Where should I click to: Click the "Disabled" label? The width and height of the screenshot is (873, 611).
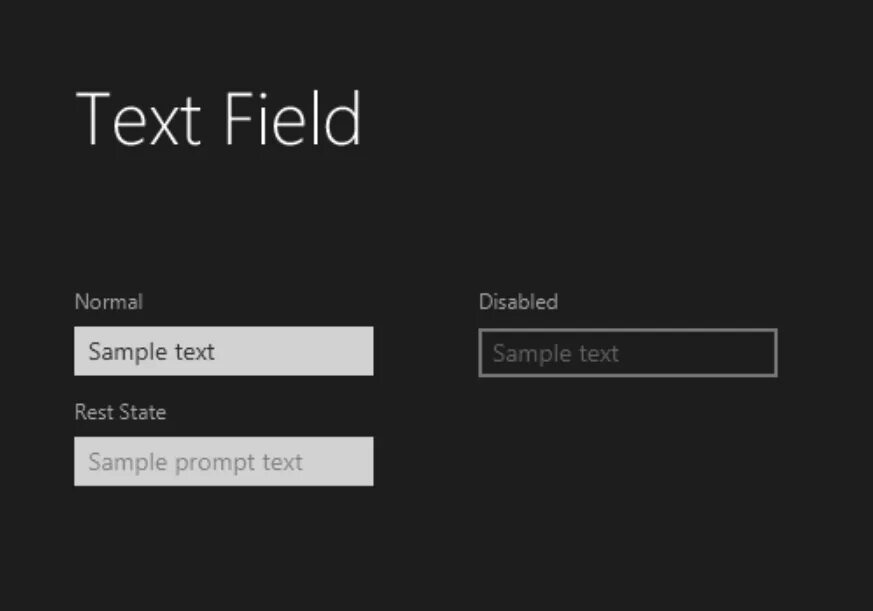[x=518, y=301]
